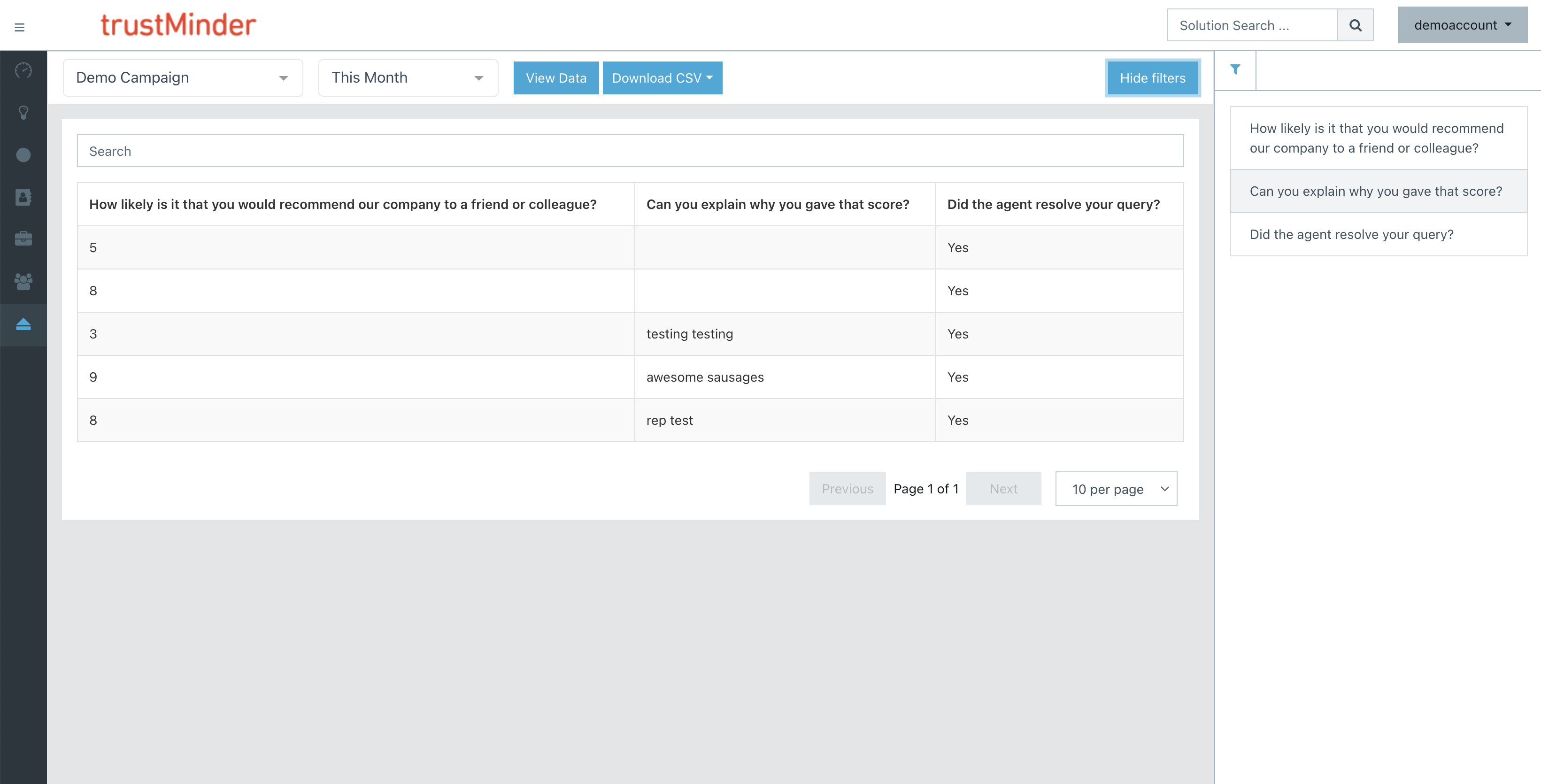The image size is (1541, 784).
Task: Click the hamburger menu icon
Action: tap(19, 28)
